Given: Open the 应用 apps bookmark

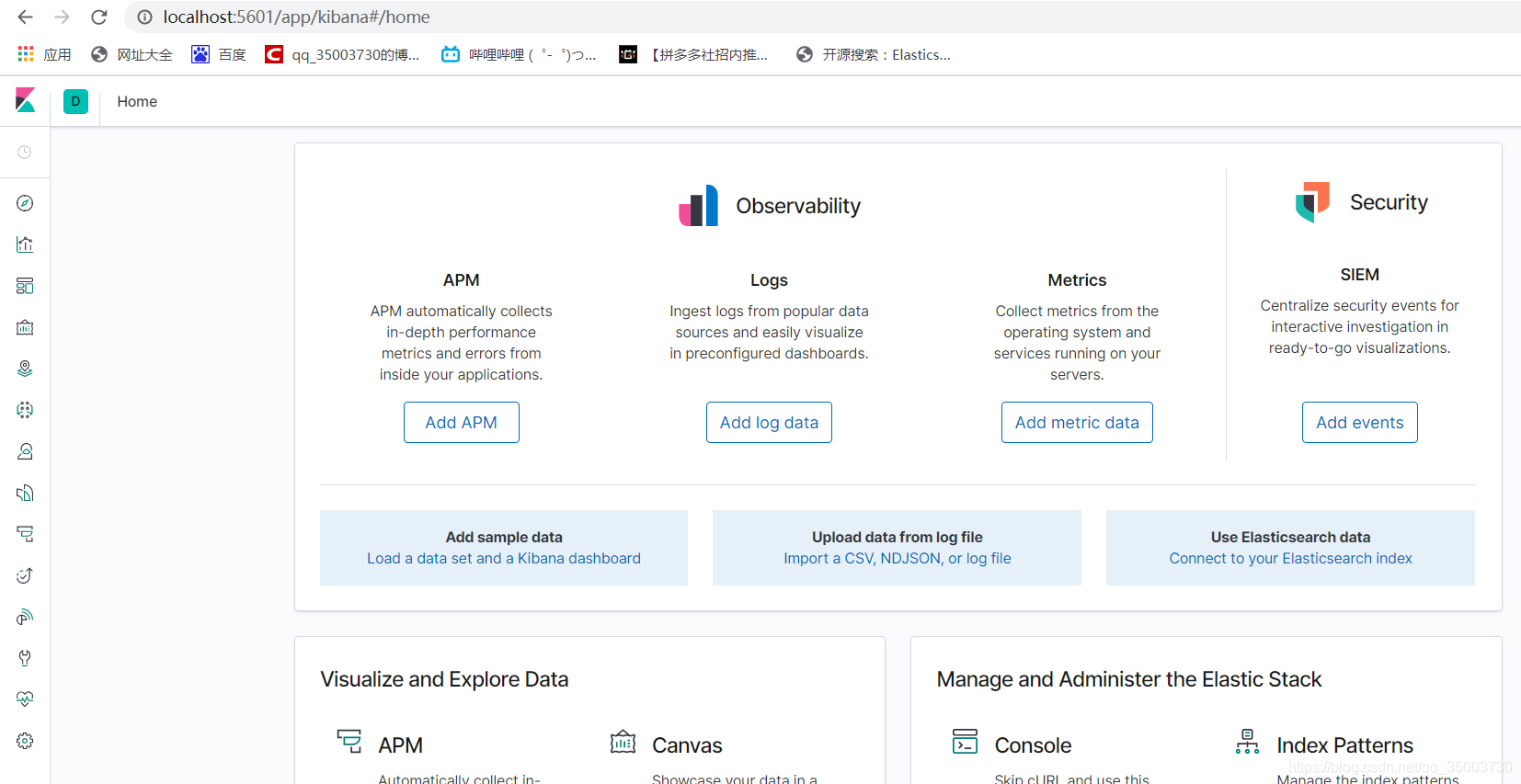Looking at the screenshot, I should pos(44,54).
